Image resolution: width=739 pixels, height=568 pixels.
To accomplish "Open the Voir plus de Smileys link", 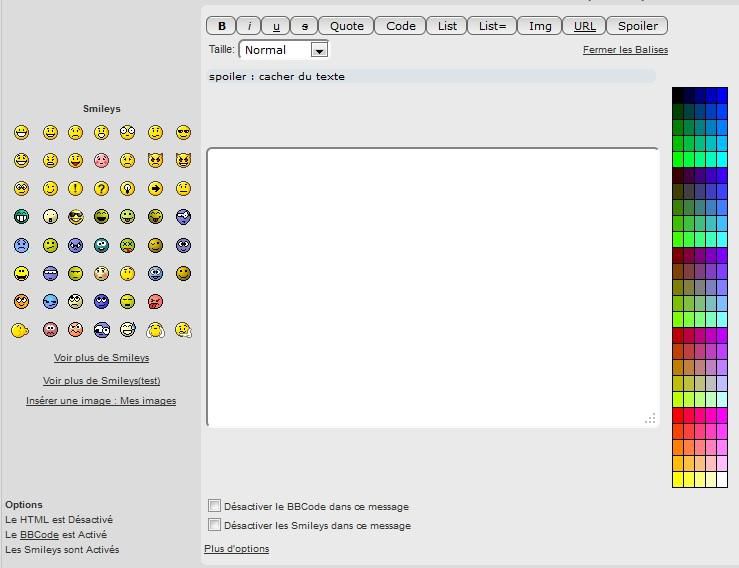I will pyautogui.click(x=101, y=357).
